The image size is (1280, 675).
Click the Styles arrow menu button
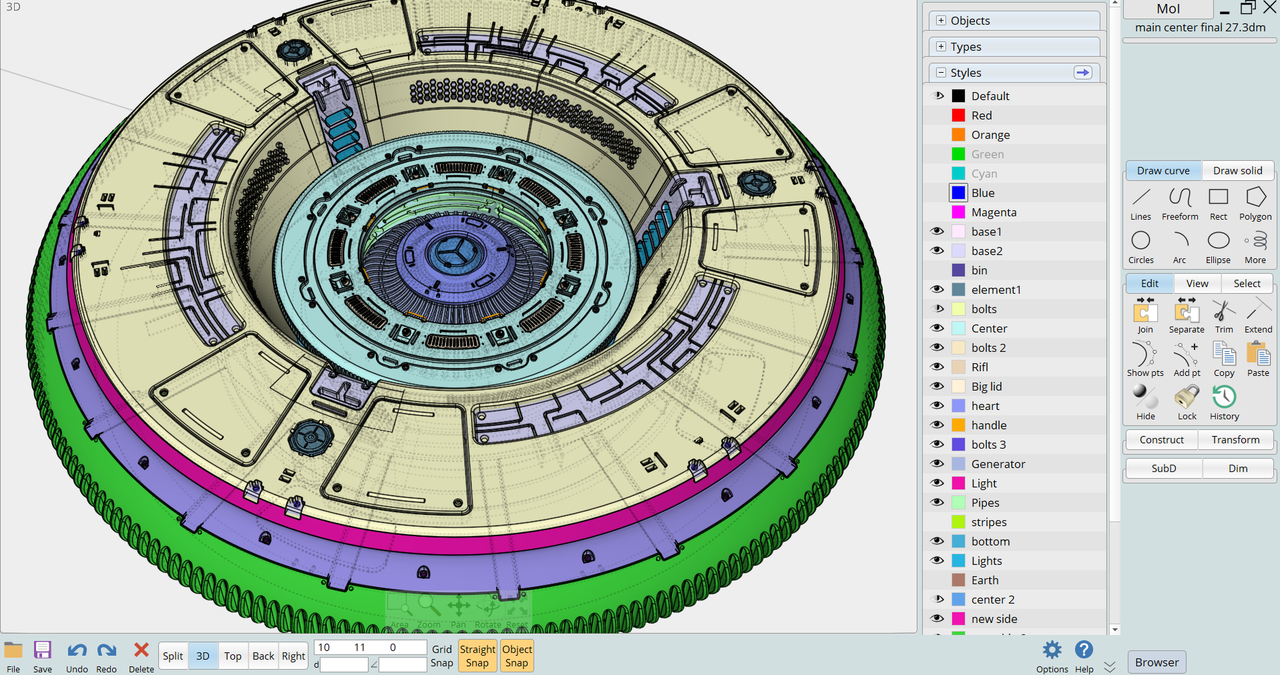click(x=1083, y=72)
